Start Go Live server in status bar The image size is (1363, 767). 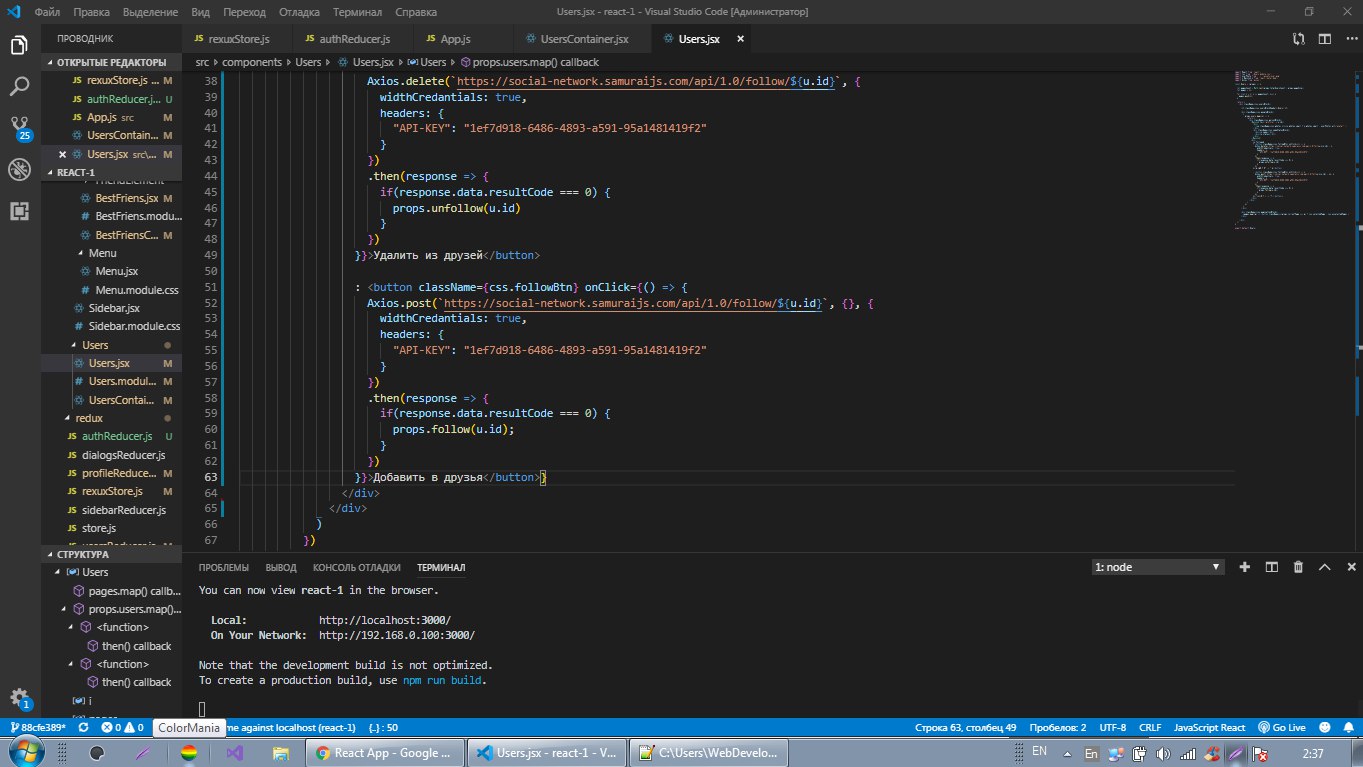point(1283,727)
